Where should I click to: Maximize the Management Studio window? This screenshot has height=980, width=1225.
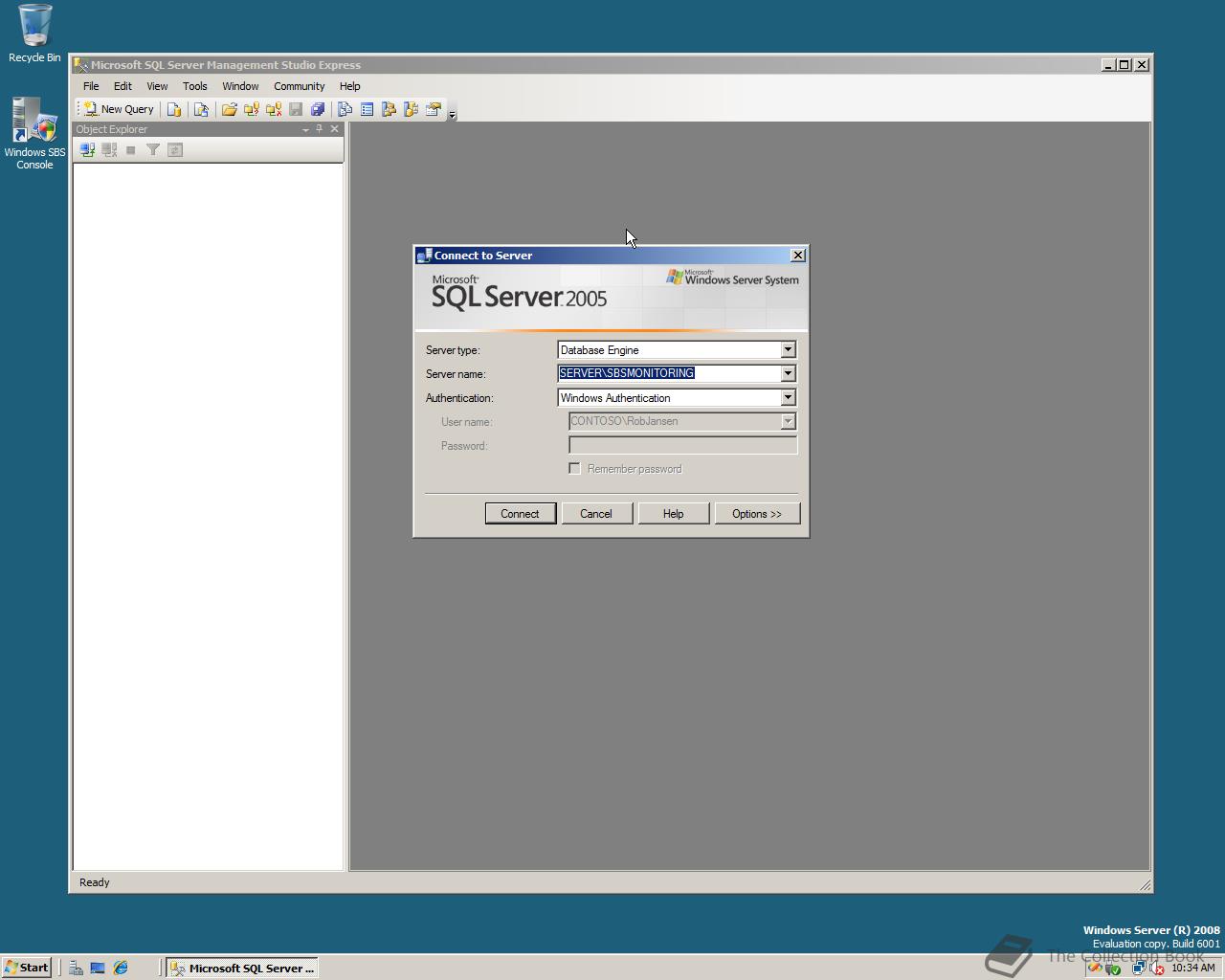[1125, 65]
